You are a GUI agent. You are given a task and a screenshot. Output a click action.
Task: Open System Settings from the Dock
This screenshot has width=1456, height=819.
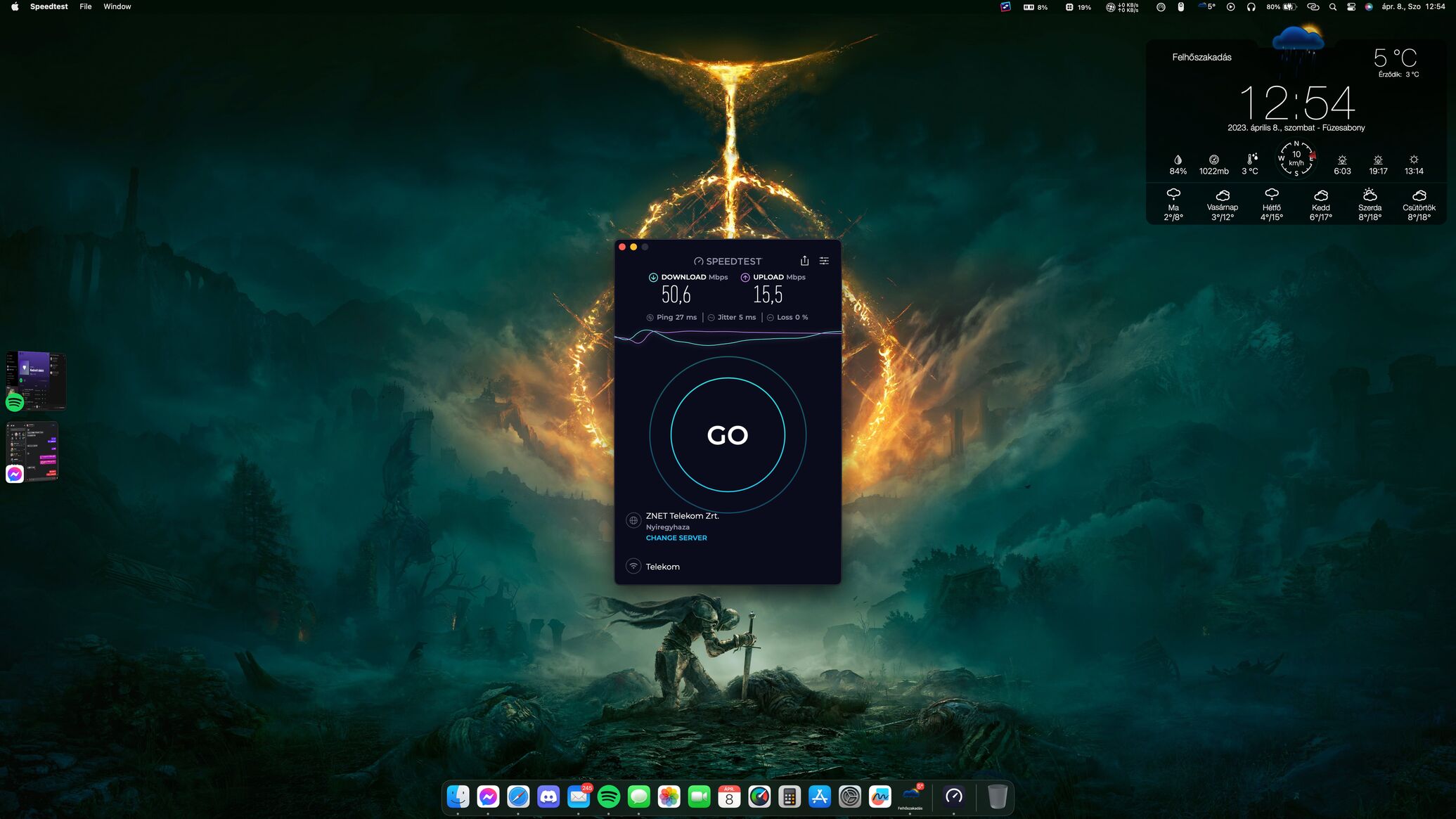tap(850, 797)
